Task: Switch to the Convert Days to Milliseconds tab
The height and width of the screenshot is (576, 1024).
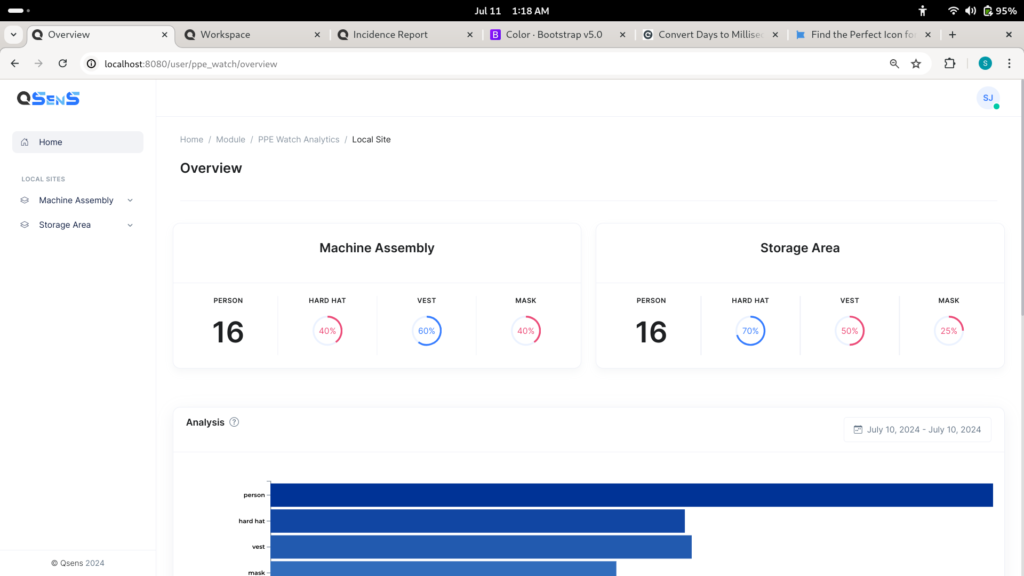Action: pos(711,35)
